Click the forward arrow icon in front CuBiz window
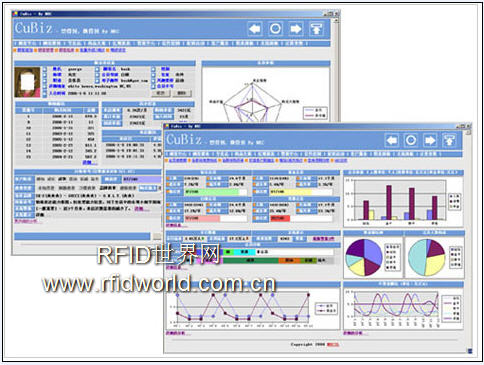This screenshot has width=484, height=365. 430,140
